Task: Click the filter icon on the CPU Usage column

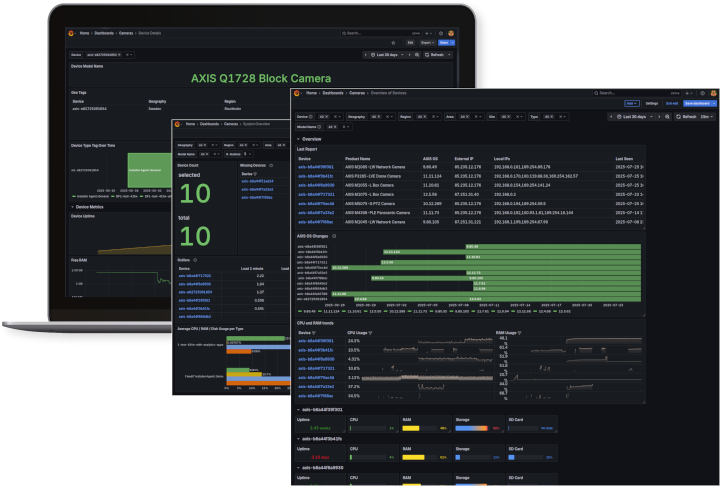Action: [x=371, y=333]
